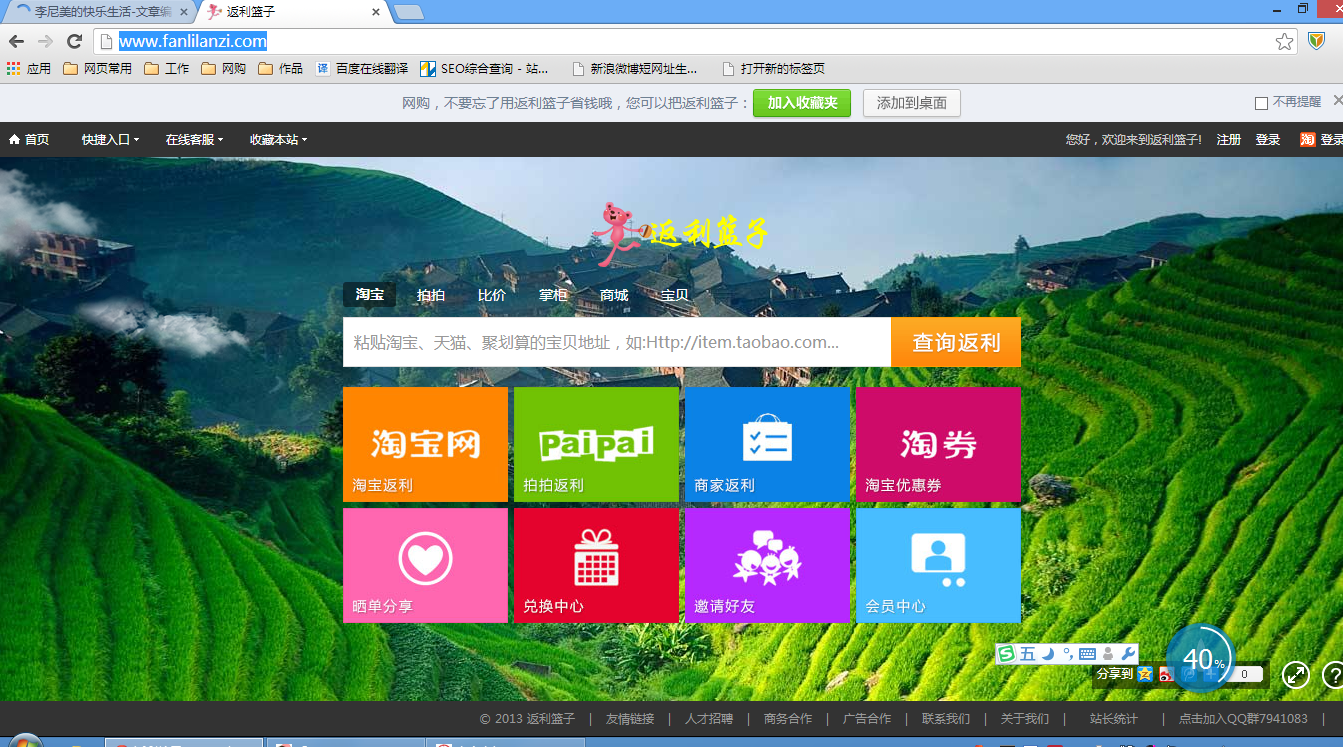Join the QQ群7941083 footer link
Screen dimensions: 1343x747
1243,719
